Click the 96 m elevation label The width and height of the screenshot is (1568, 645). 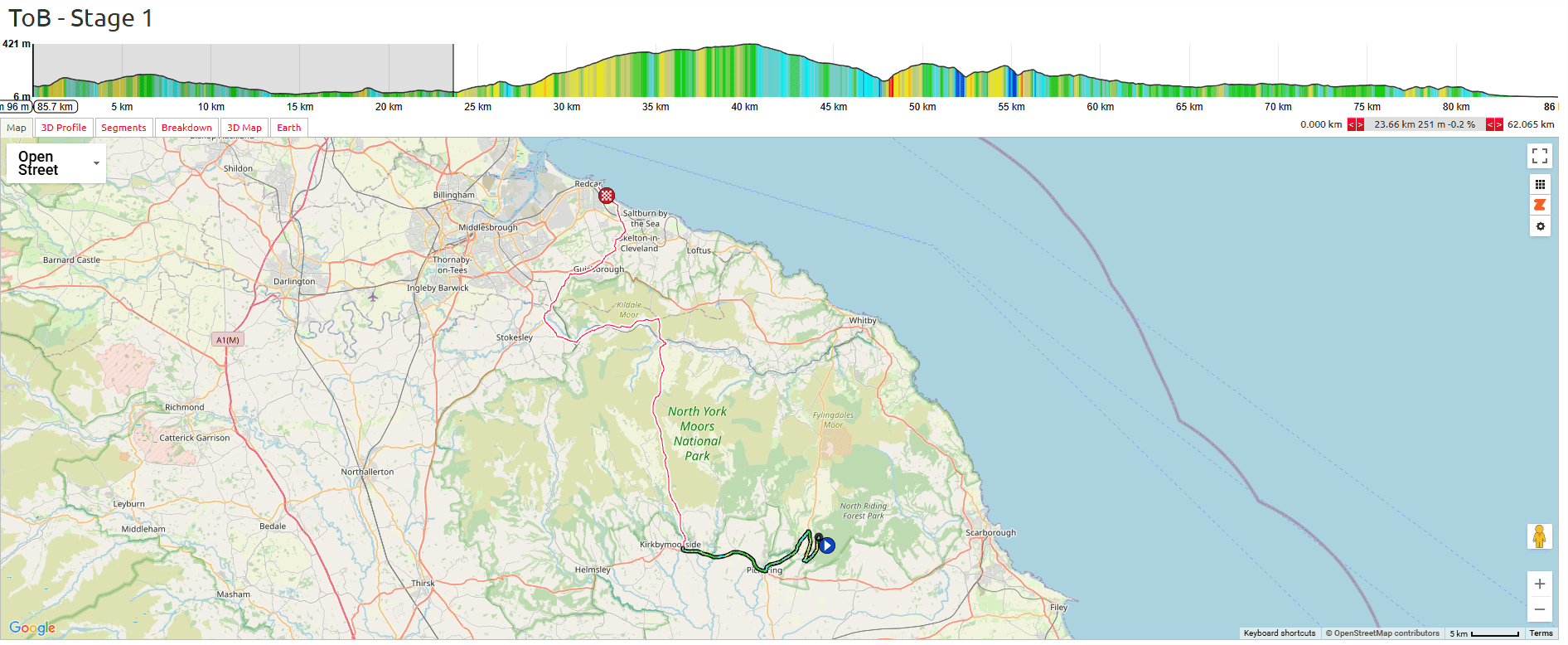click(x=16, y=107)
